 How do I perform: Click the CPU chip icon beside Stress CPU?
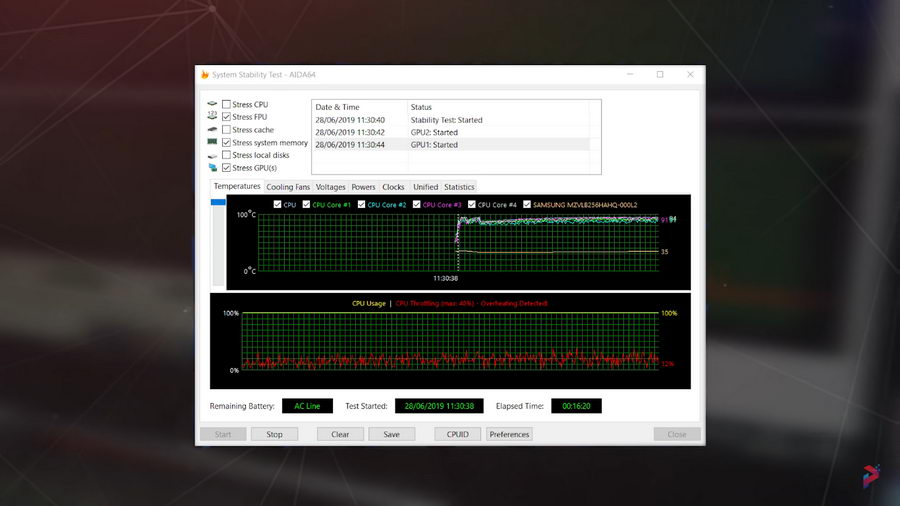click(x=212, y=104)
